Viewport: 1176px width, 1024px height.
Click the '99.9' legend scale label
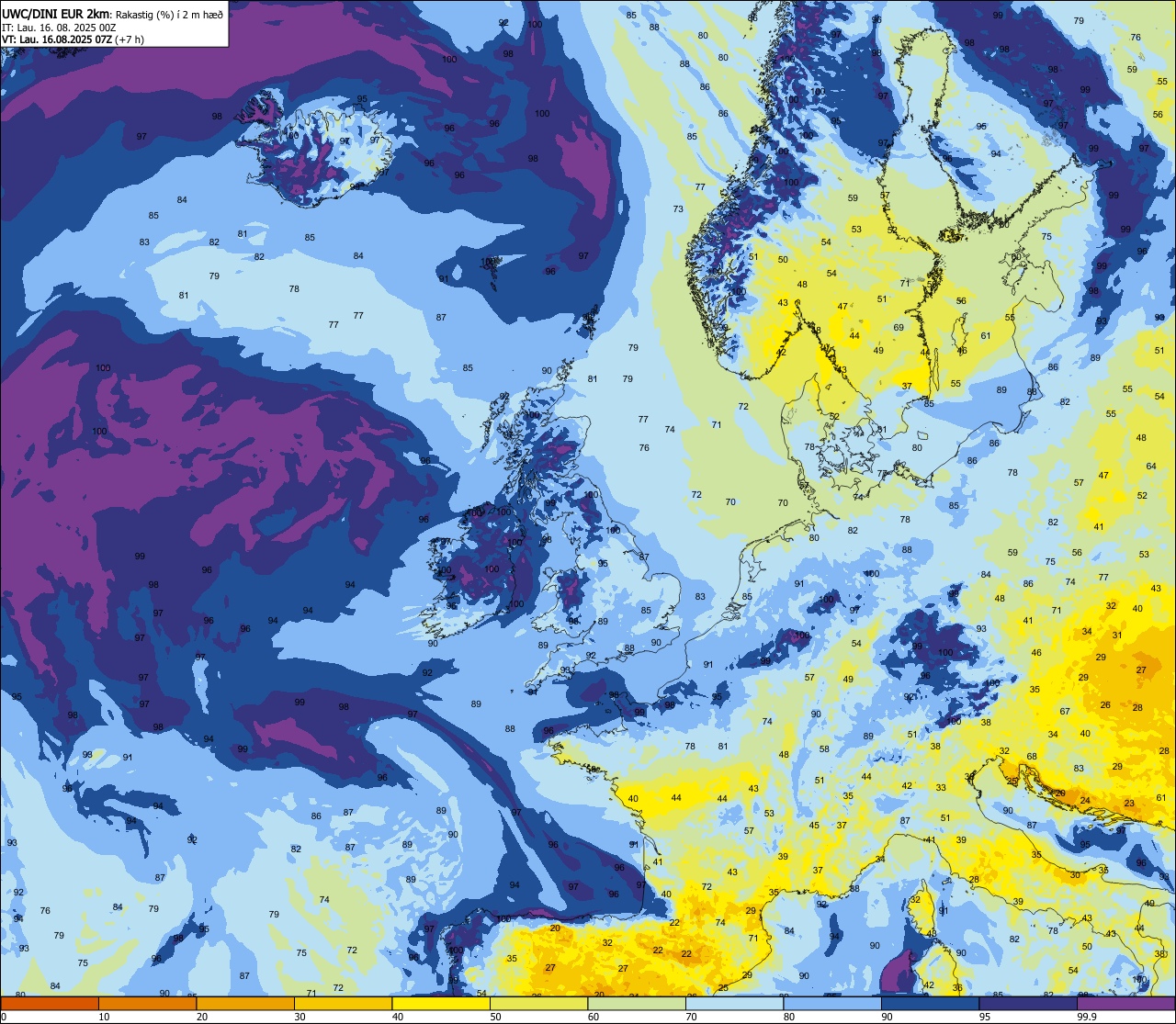point(1087,1017)
